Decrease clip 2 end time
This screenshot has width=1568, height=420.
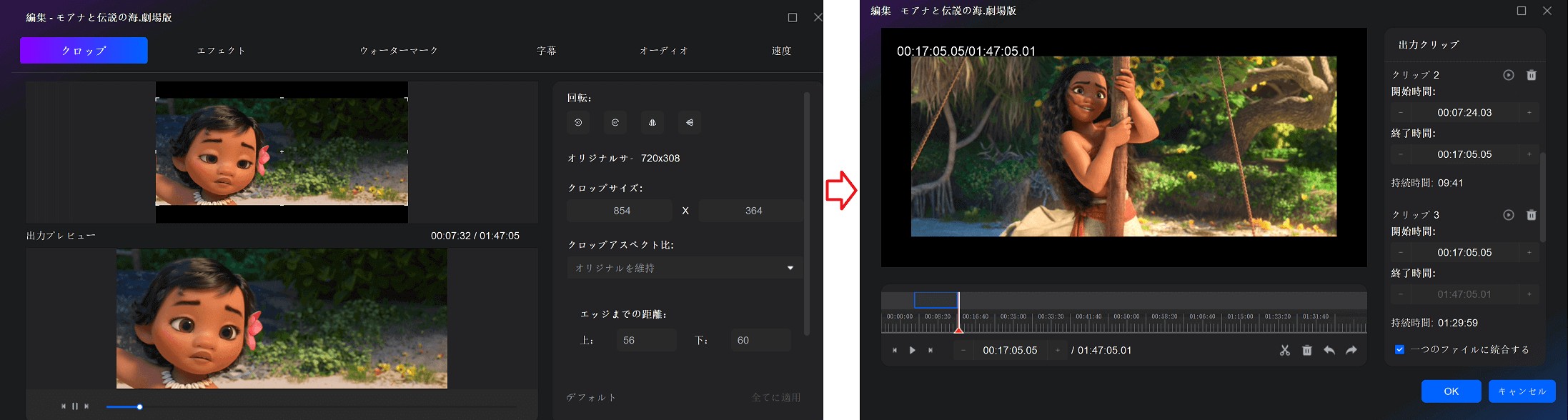(1401, 154)
